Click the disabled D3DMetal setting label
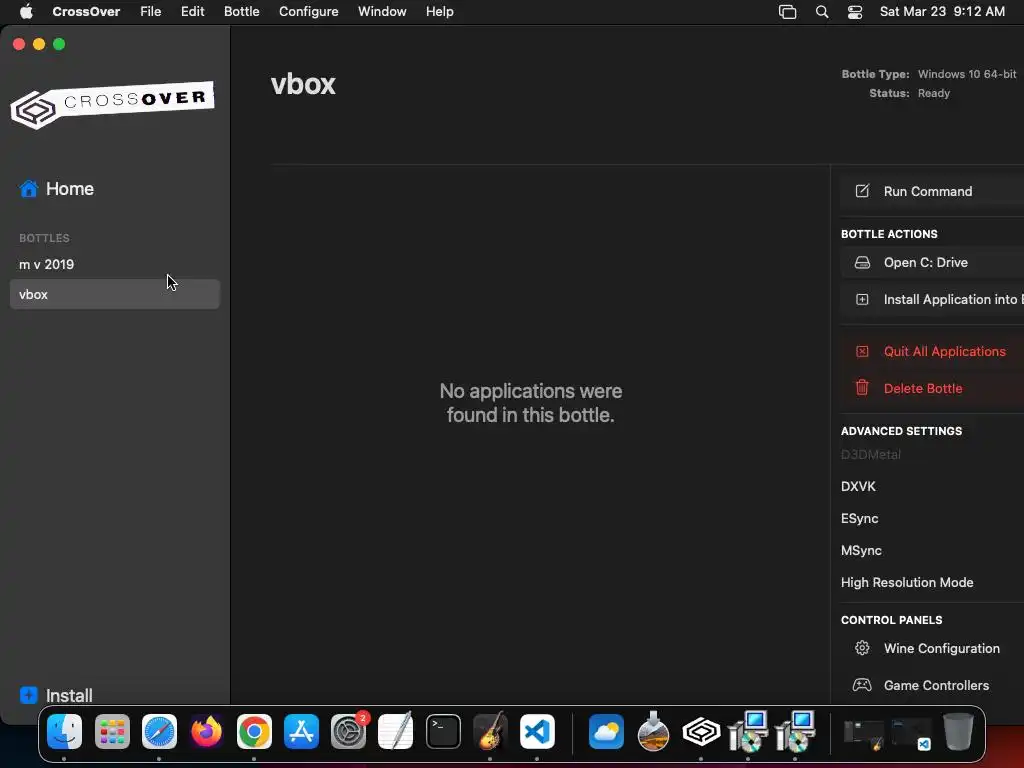 (x=871, y=455)
